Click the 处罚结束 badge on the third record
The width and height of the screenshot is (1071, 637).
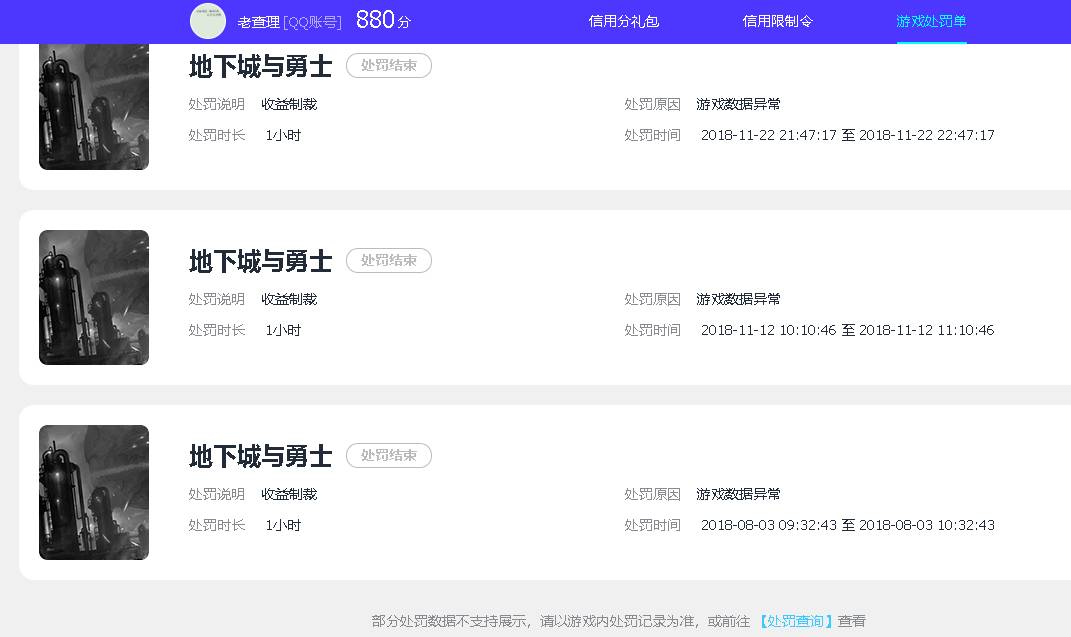click(388, 455)
